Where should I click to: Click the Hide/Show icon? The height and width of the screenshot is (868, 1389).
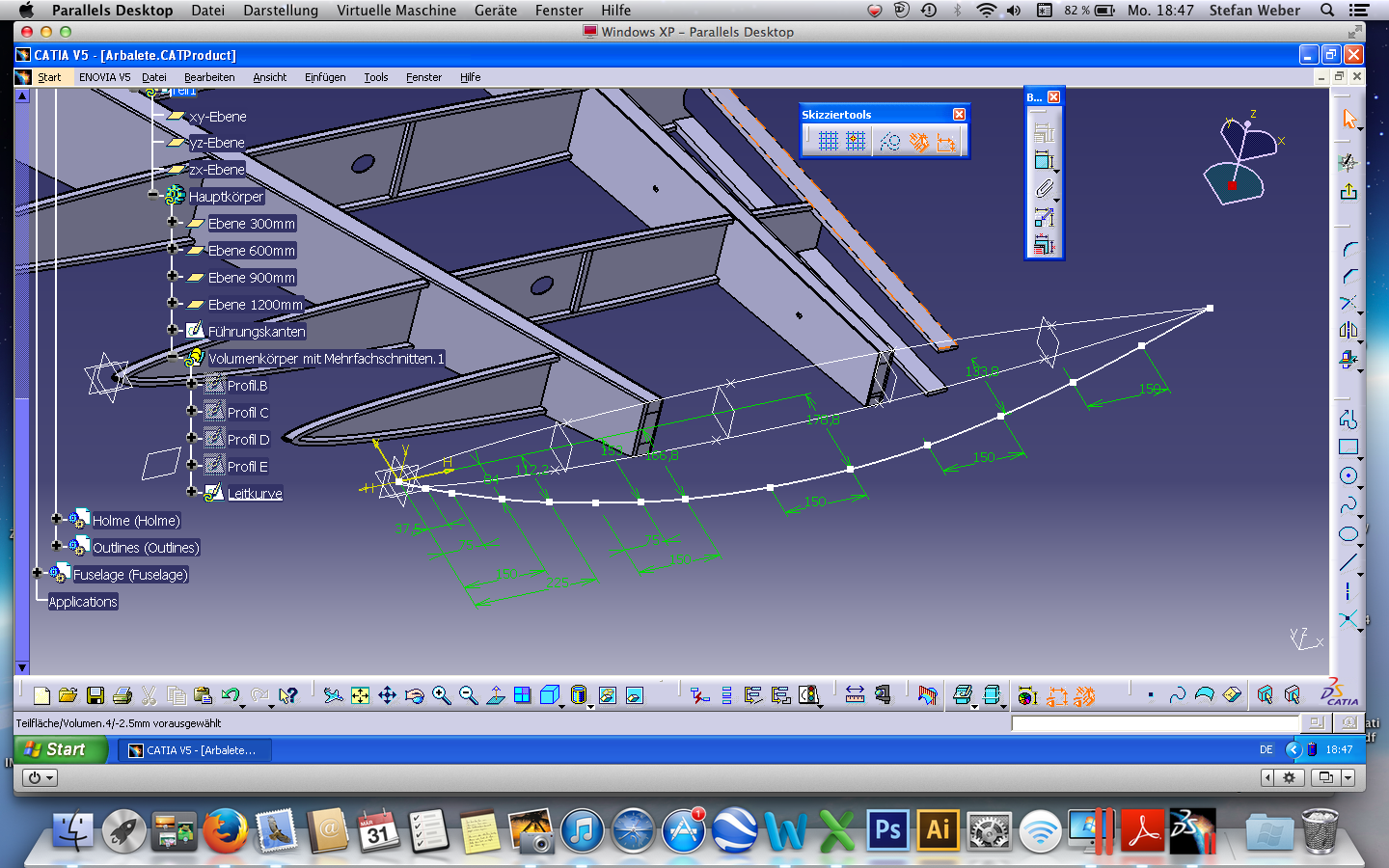607,695
